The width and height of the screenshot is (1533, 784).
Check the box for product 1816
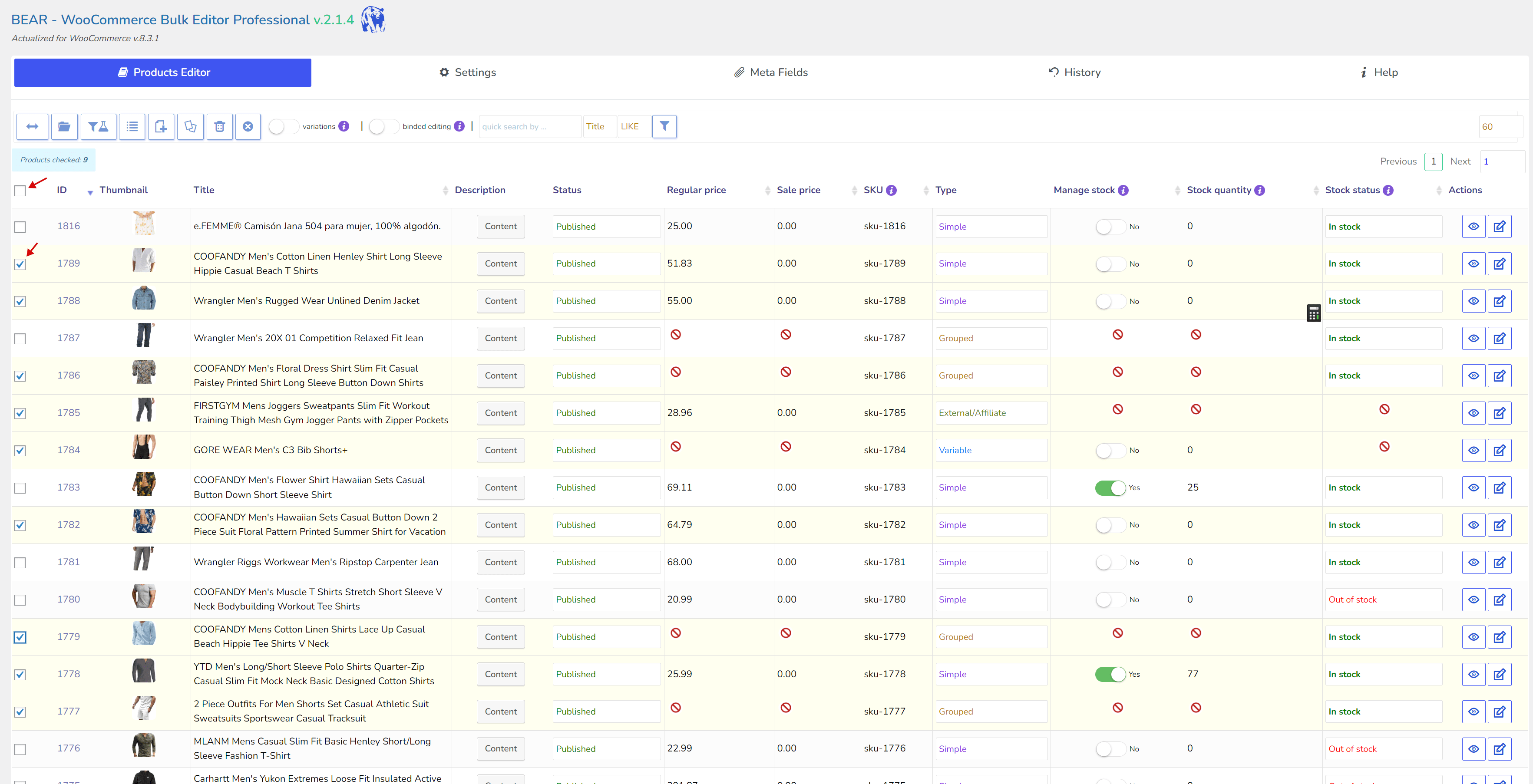(x=20, y=227)
